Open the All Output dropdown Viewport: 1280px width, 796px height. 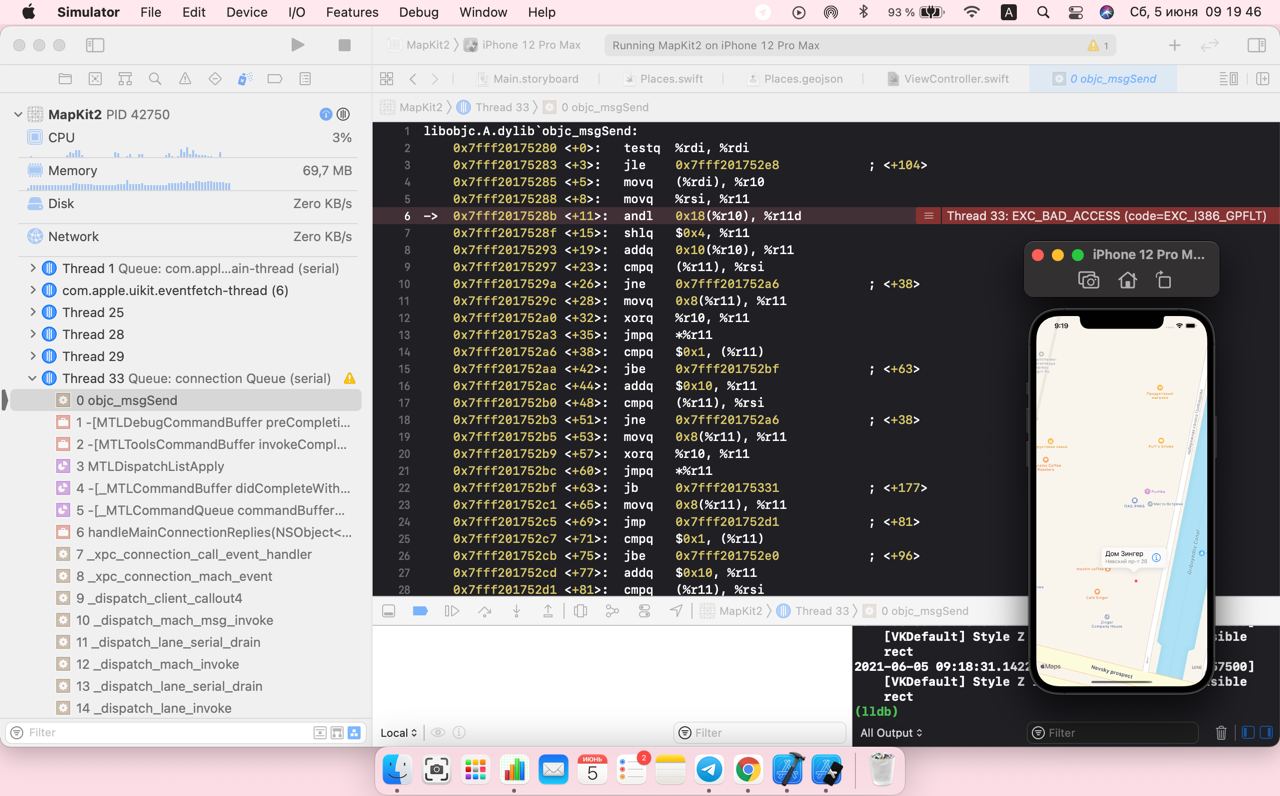pyautogui.click(x=891, y=733)
